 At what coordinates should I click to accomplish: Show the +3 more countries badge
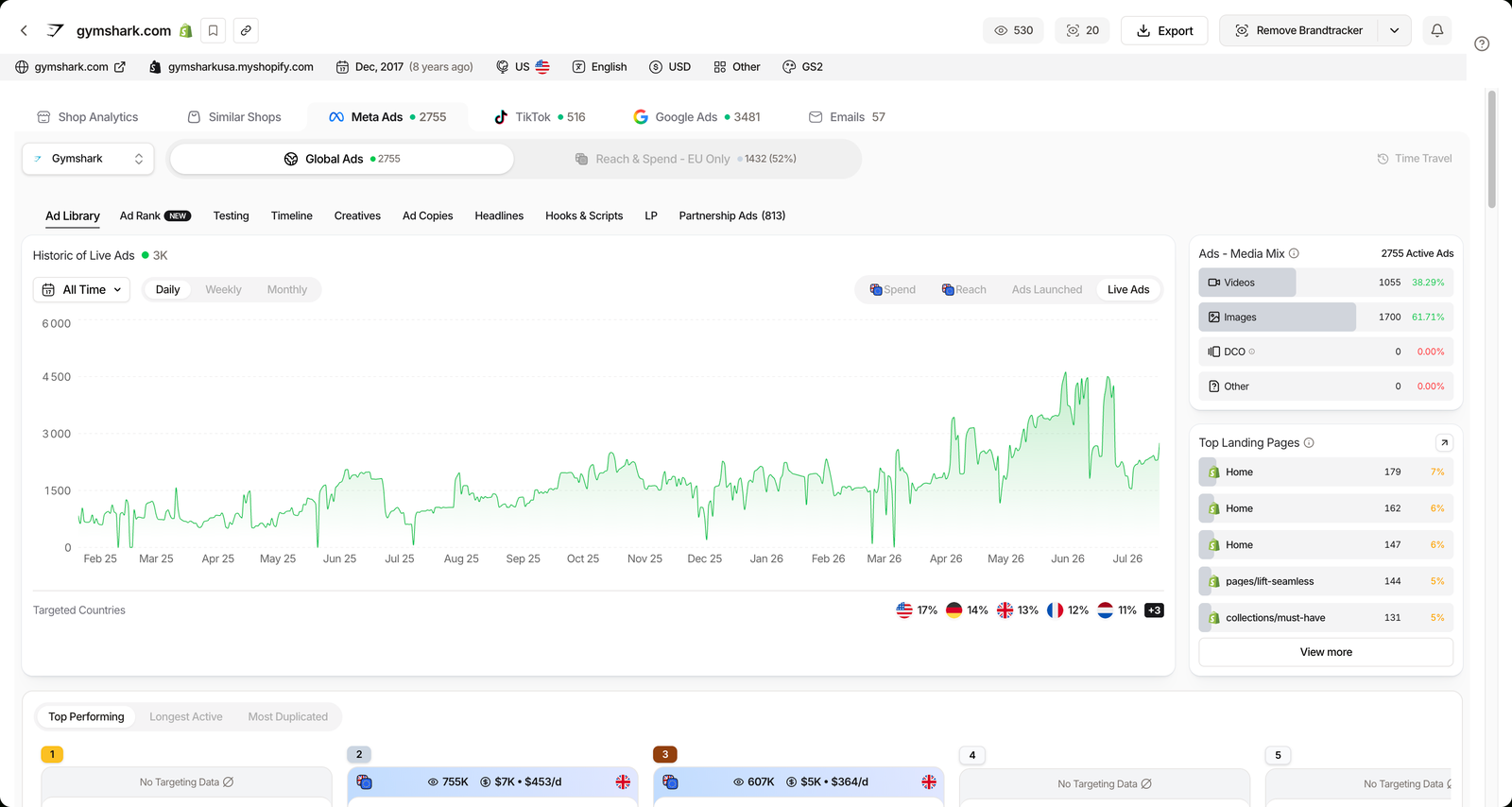(x=1154, y=610)
